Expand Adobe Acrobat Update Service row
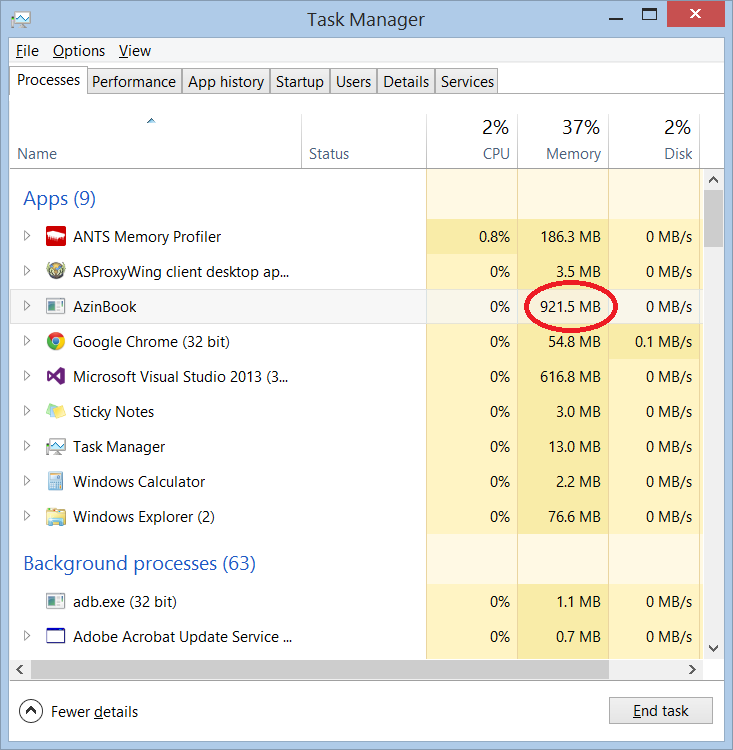Image resolution: width=733 pixels, height=750 pixels. [x=27, y=636]
